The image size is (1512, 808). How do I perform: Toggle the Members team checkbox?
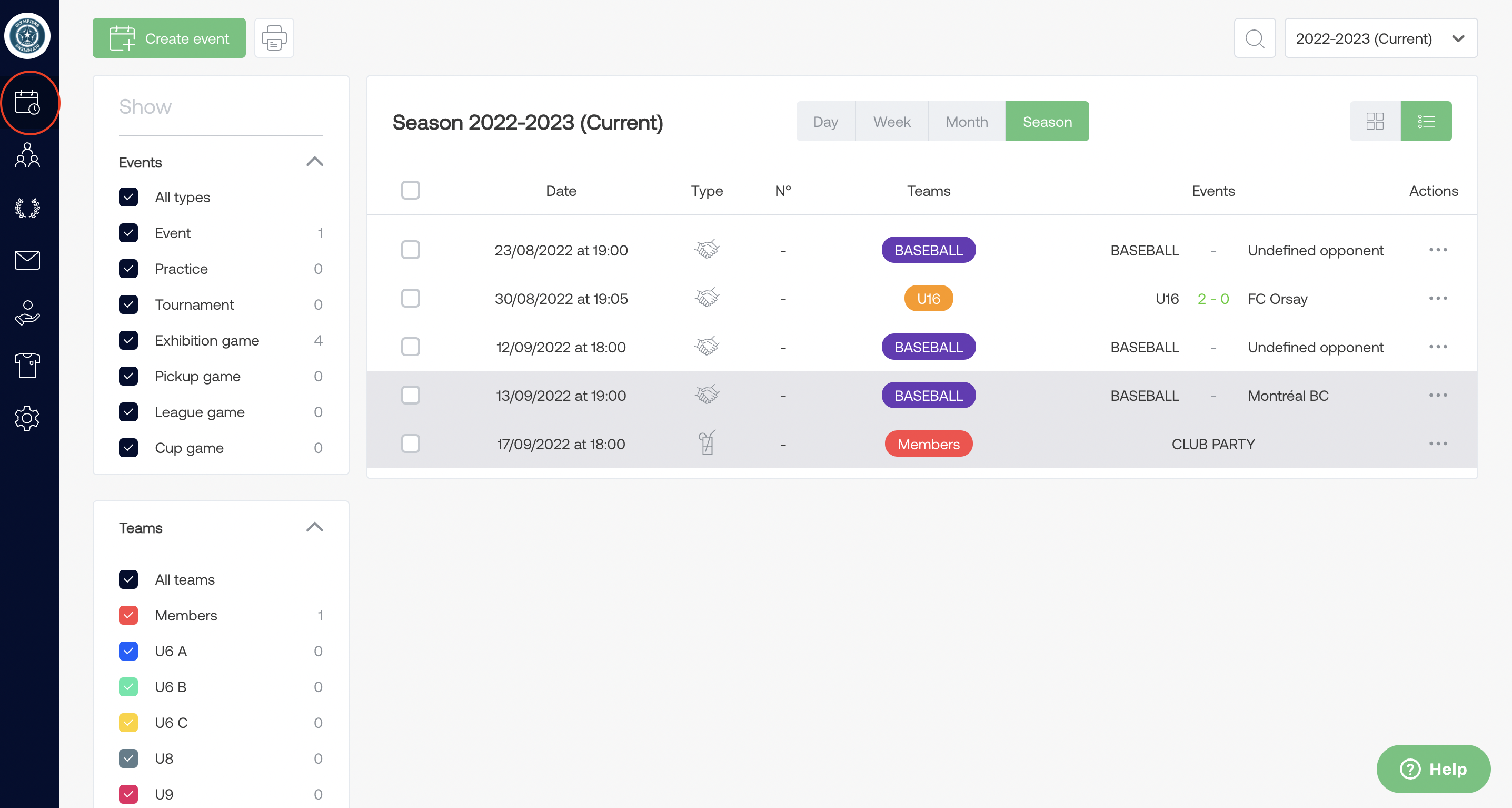pos(128,615)
